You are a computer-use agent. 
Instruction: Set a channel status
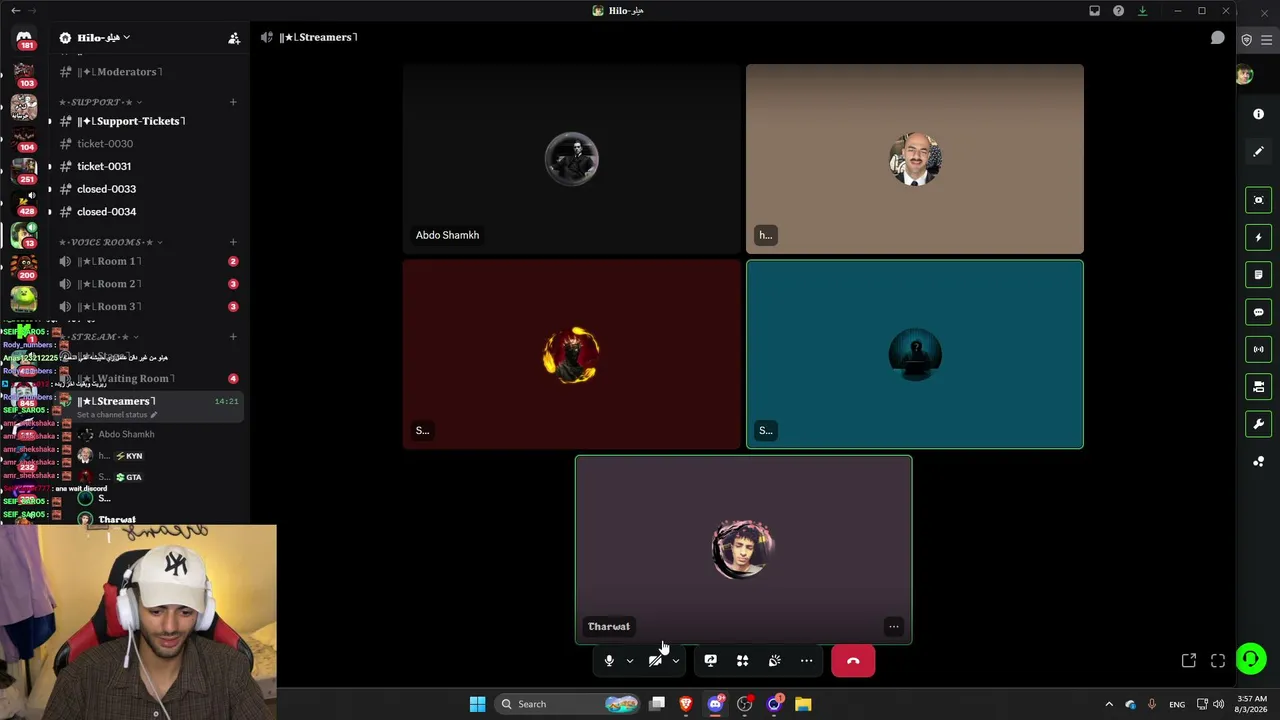[x=116, y=415]
